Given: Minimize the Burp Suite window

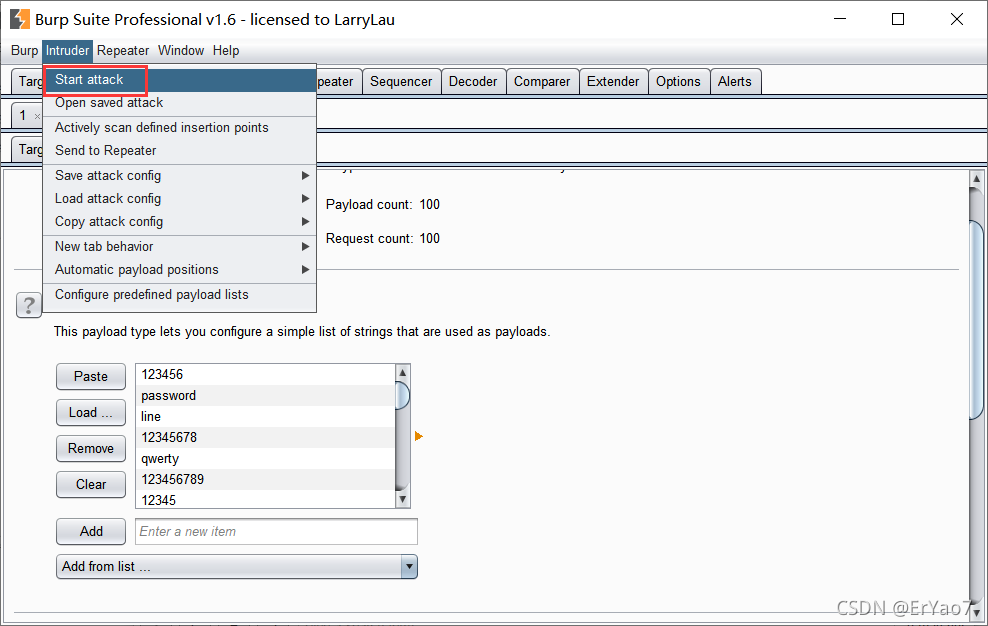Looking at the screenshot, I should [x=840, y=20].
